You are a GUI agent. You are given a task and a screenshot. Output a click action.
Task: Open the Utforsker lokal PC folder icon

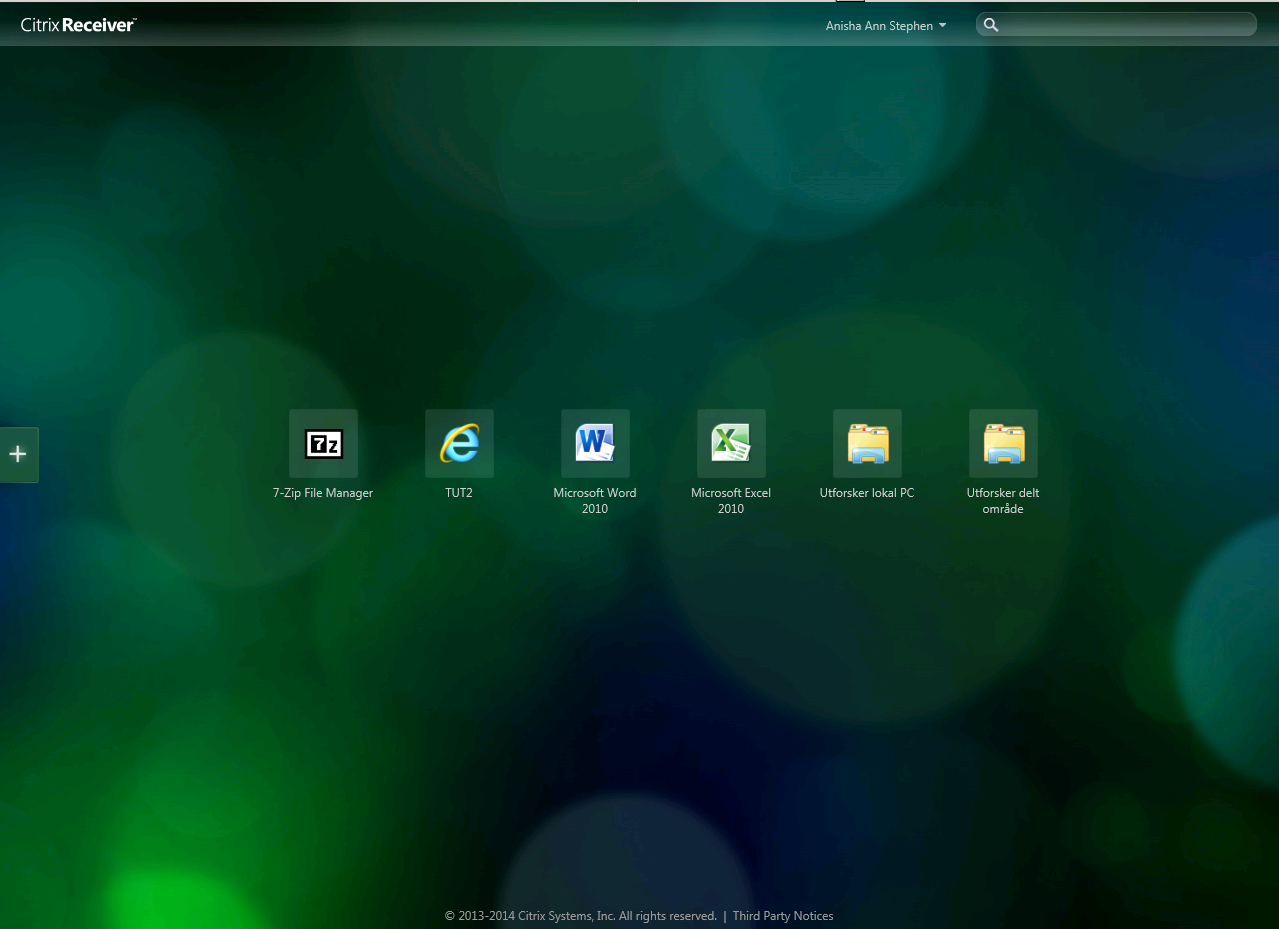[x=867, y=443]
